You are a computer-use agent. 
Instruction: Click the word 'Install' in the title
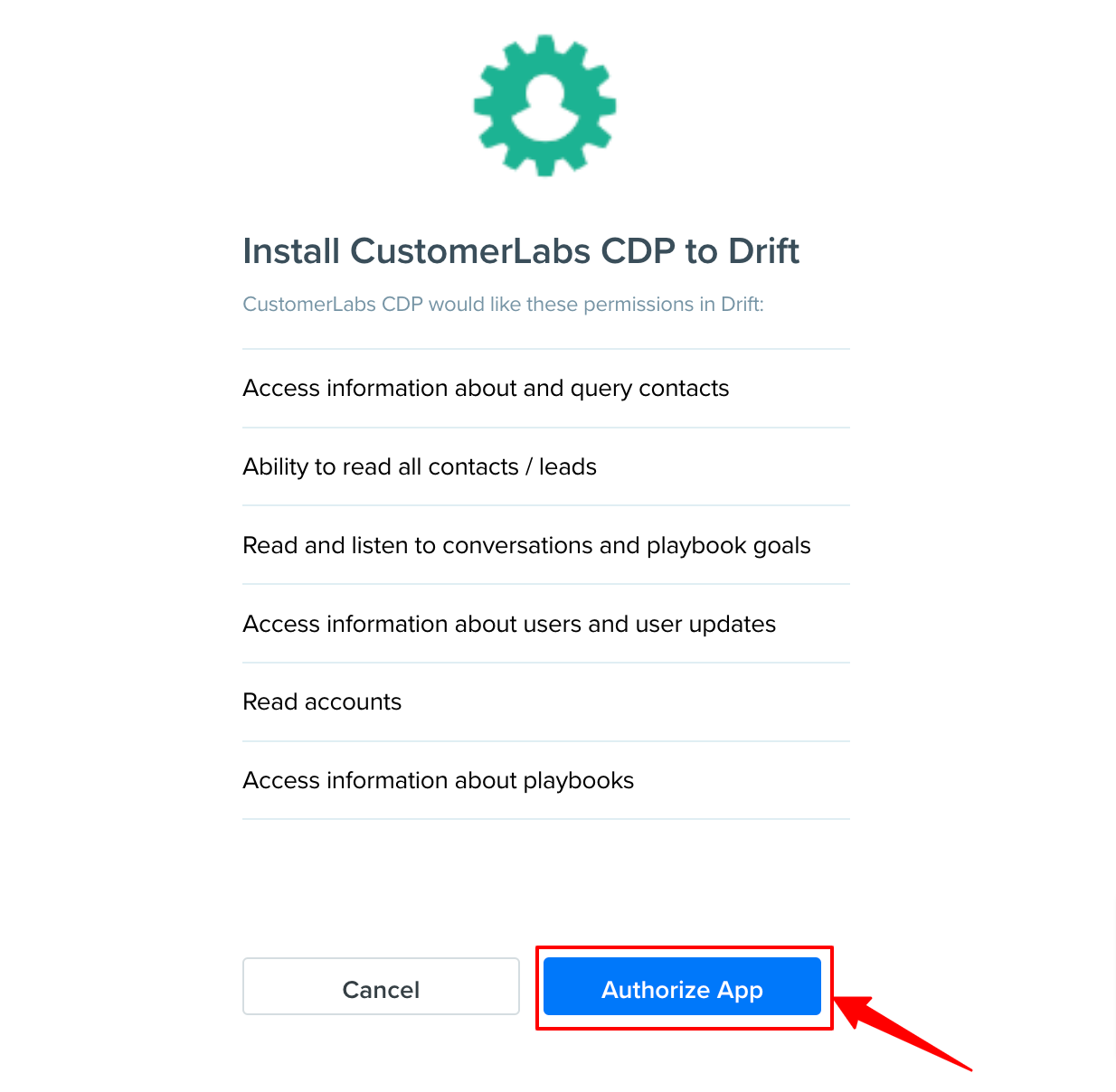click(291, 251)
